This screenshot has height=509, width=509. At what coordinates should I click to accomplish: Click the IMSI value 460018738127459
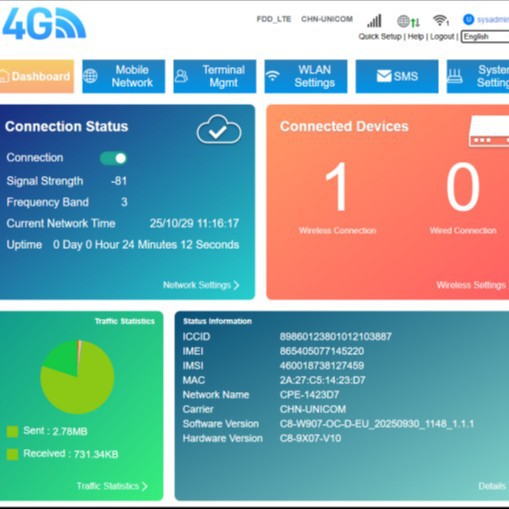pyautogui.click(x=322, y=366)
